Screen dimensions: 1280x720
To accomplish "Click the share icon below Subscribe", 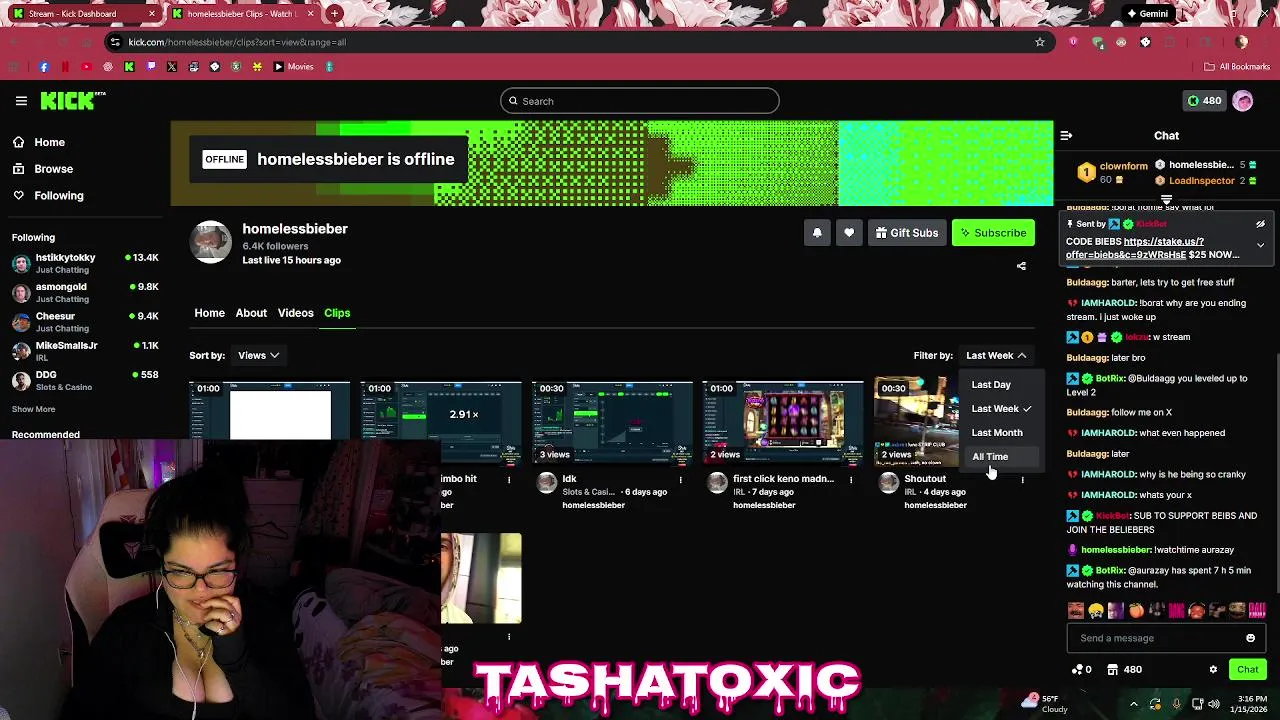I will [1021, 266].
